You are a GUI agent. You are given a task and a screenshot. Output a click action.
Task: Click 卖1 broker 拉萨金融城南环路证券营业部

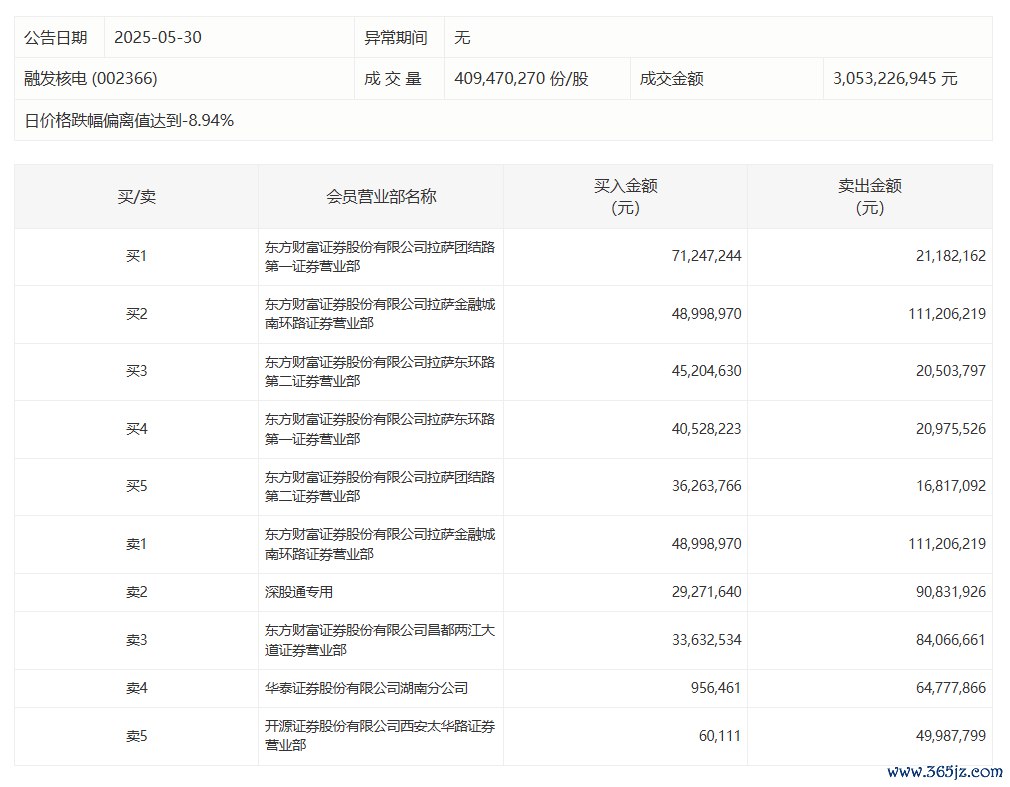click(x=380, y=544)
